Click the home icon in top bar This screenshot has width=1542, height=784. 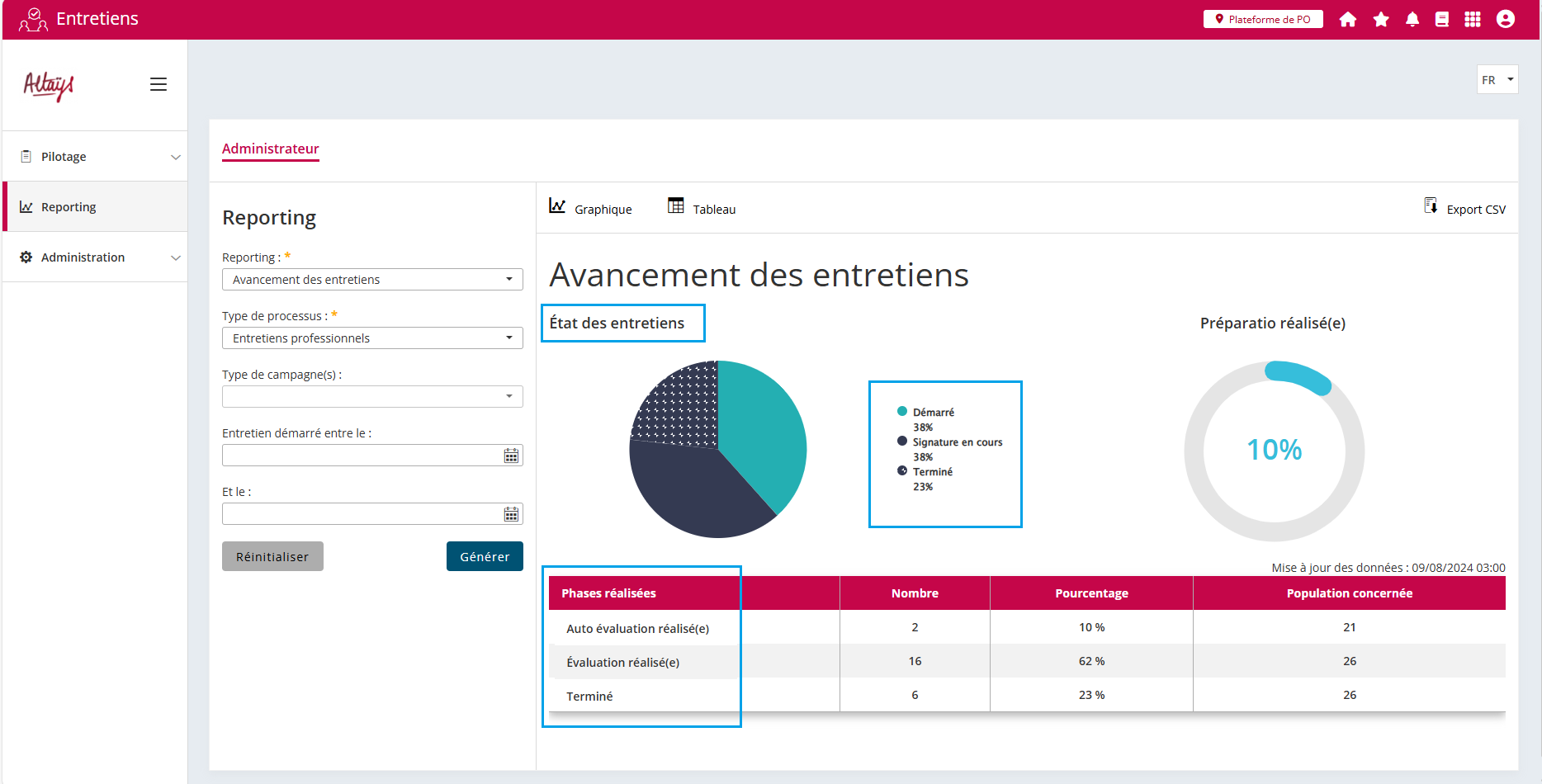coord(1348,20)
